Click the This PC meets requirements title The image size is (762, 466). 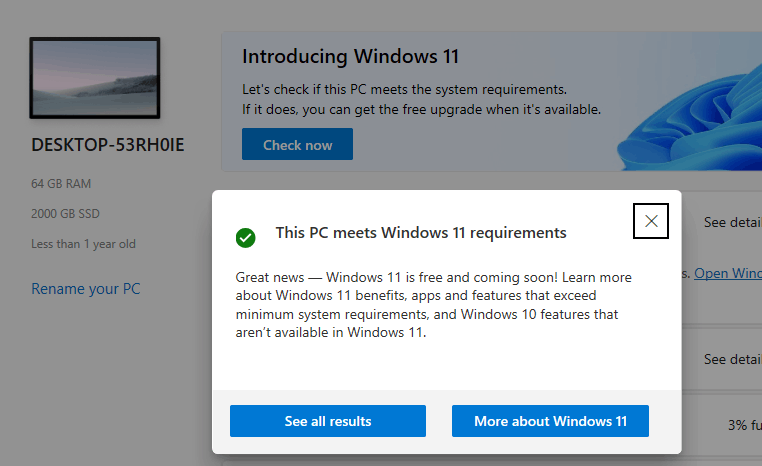pyautogui.click(x=421, y=233)
